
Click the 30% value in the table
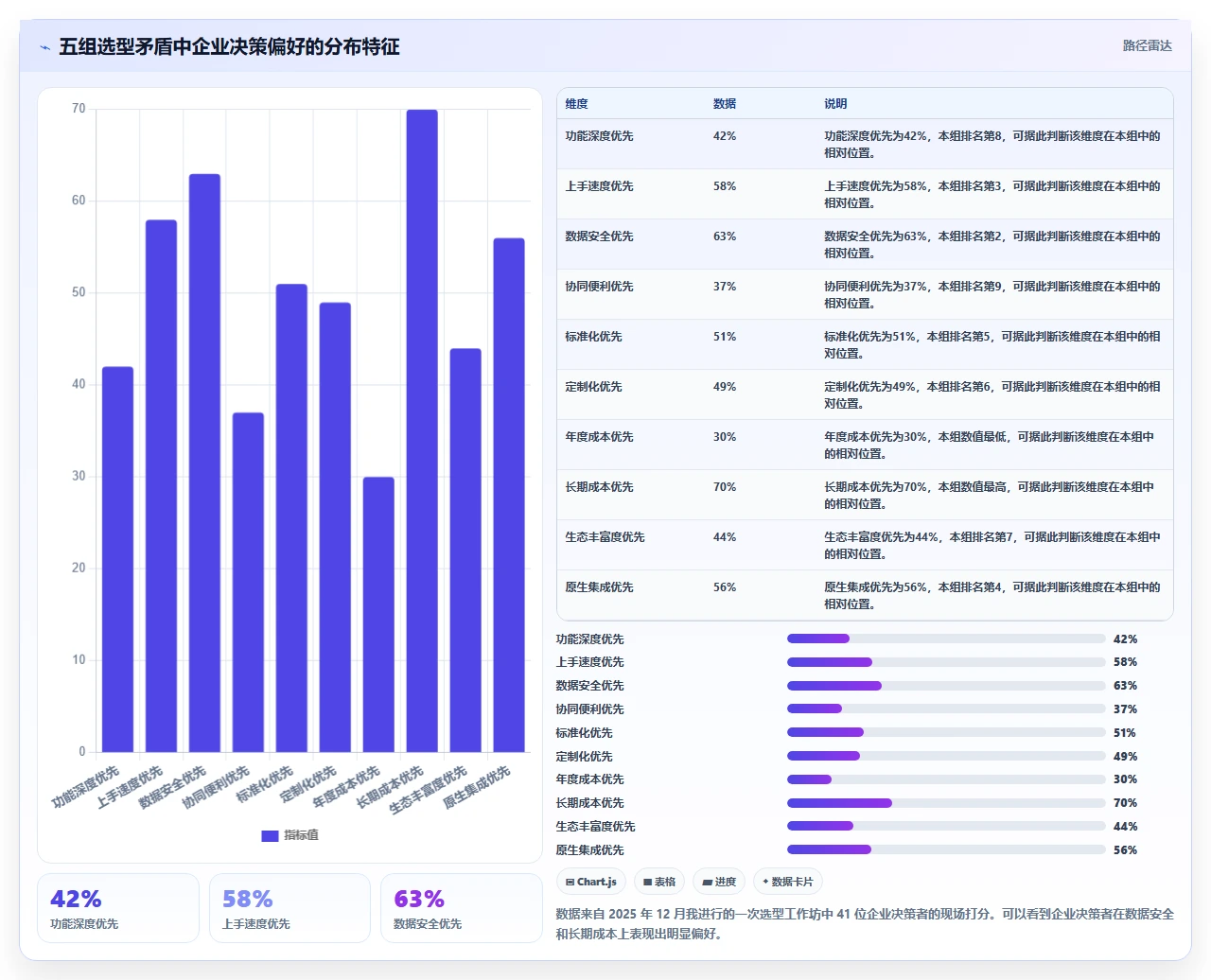(x=725, y=437)
